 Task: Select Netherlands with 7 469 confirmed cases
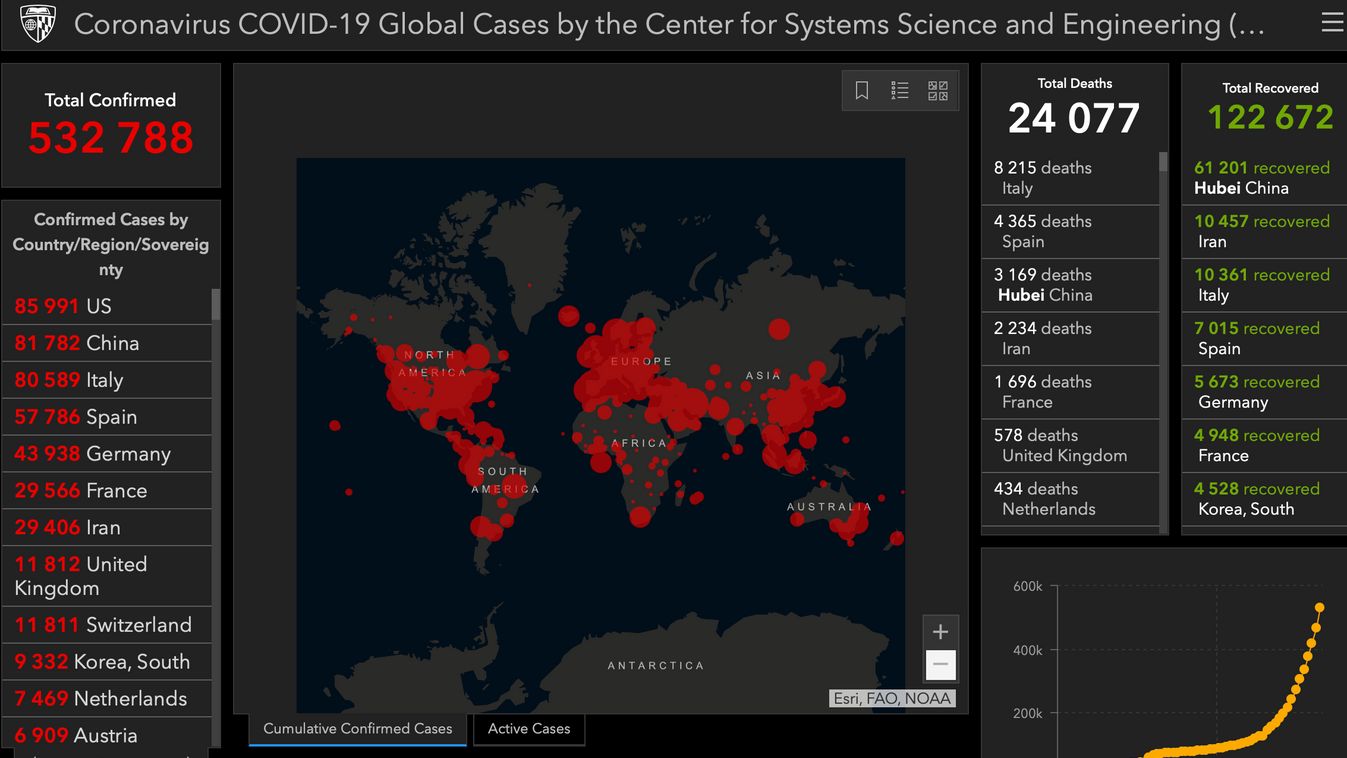tap(107, 699)
